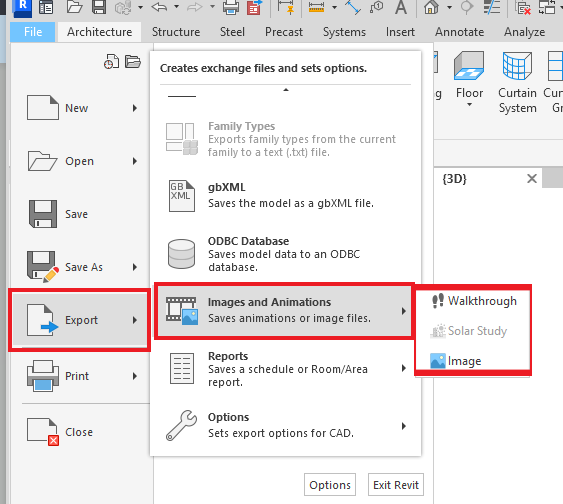Select the Floor tool in ribbon
Viewport: 563px width, 504px height.
pos(469,80)
